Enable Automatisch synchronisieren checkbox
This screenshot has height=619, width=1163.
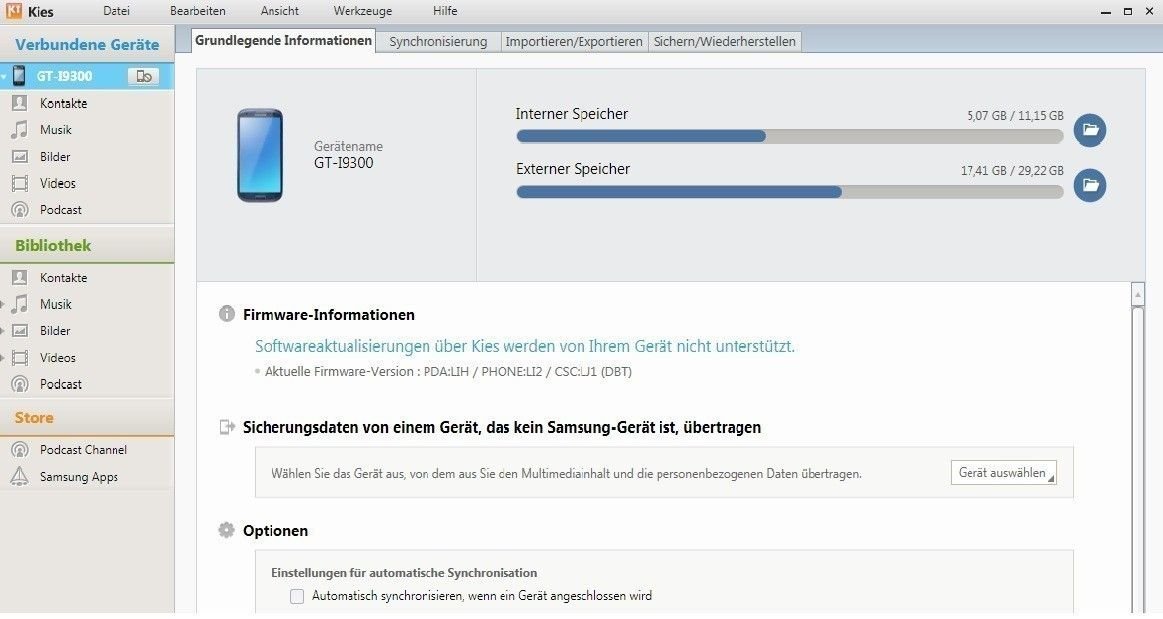(297, 596)
